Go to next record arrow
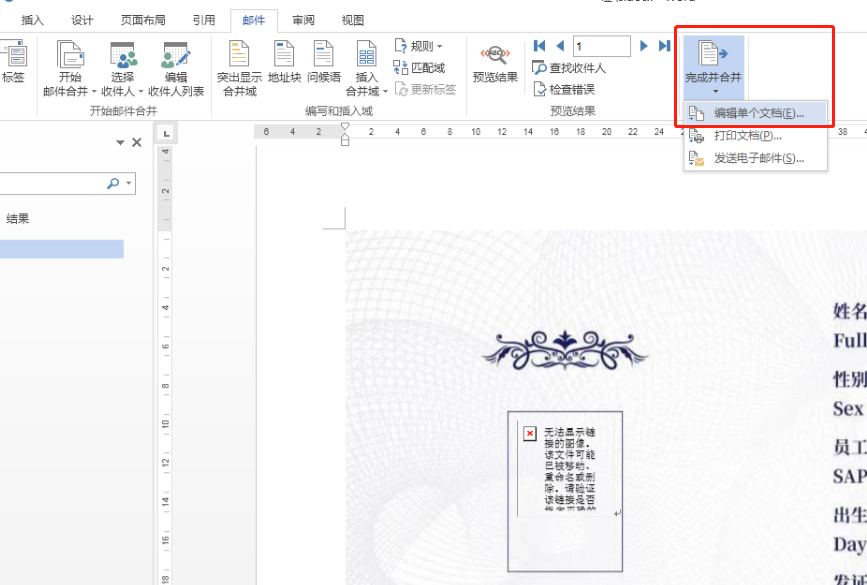867x585 pixels. tap(644, 46)
